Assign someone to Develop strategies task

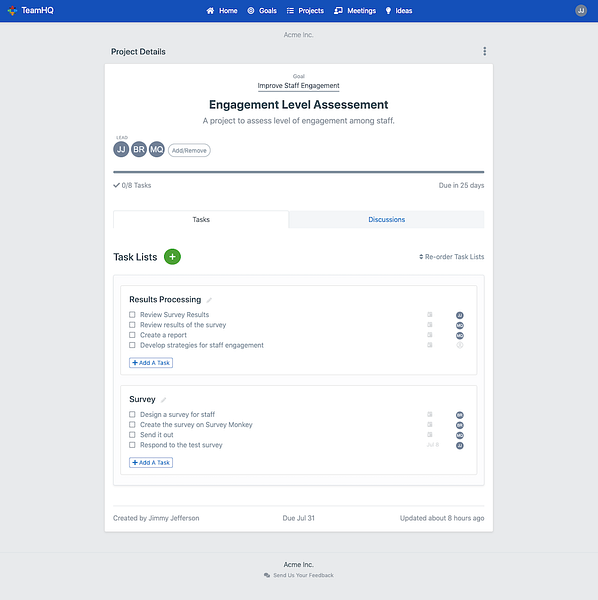pos(460,345)
